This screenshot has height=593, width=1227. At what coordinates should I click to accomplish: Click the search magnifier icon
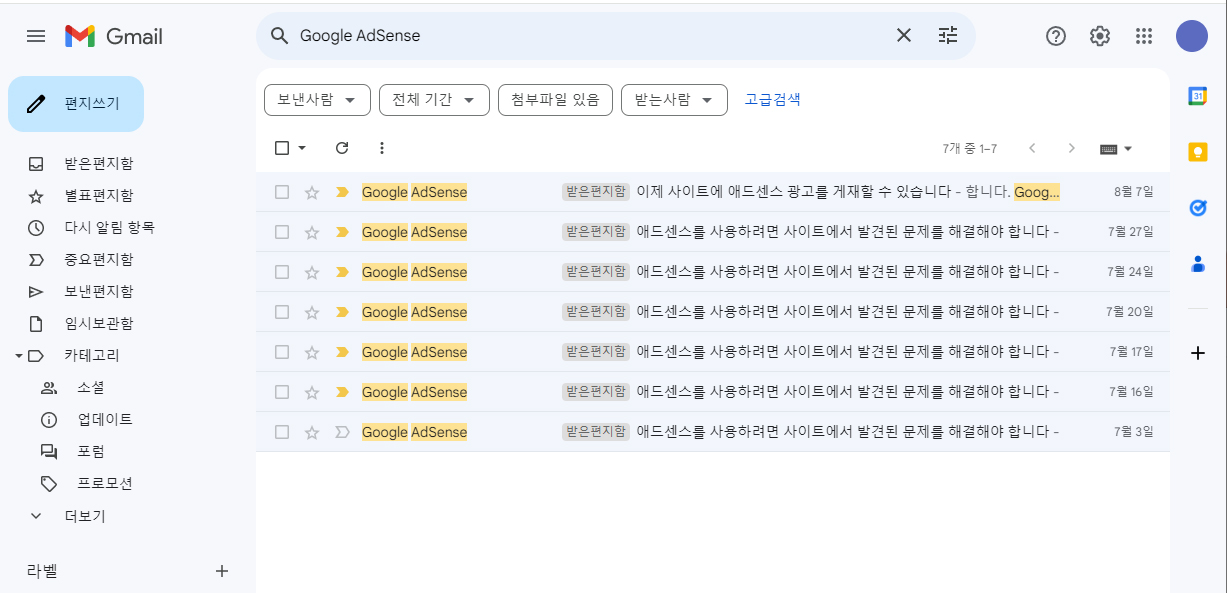[x=280, y=36]
